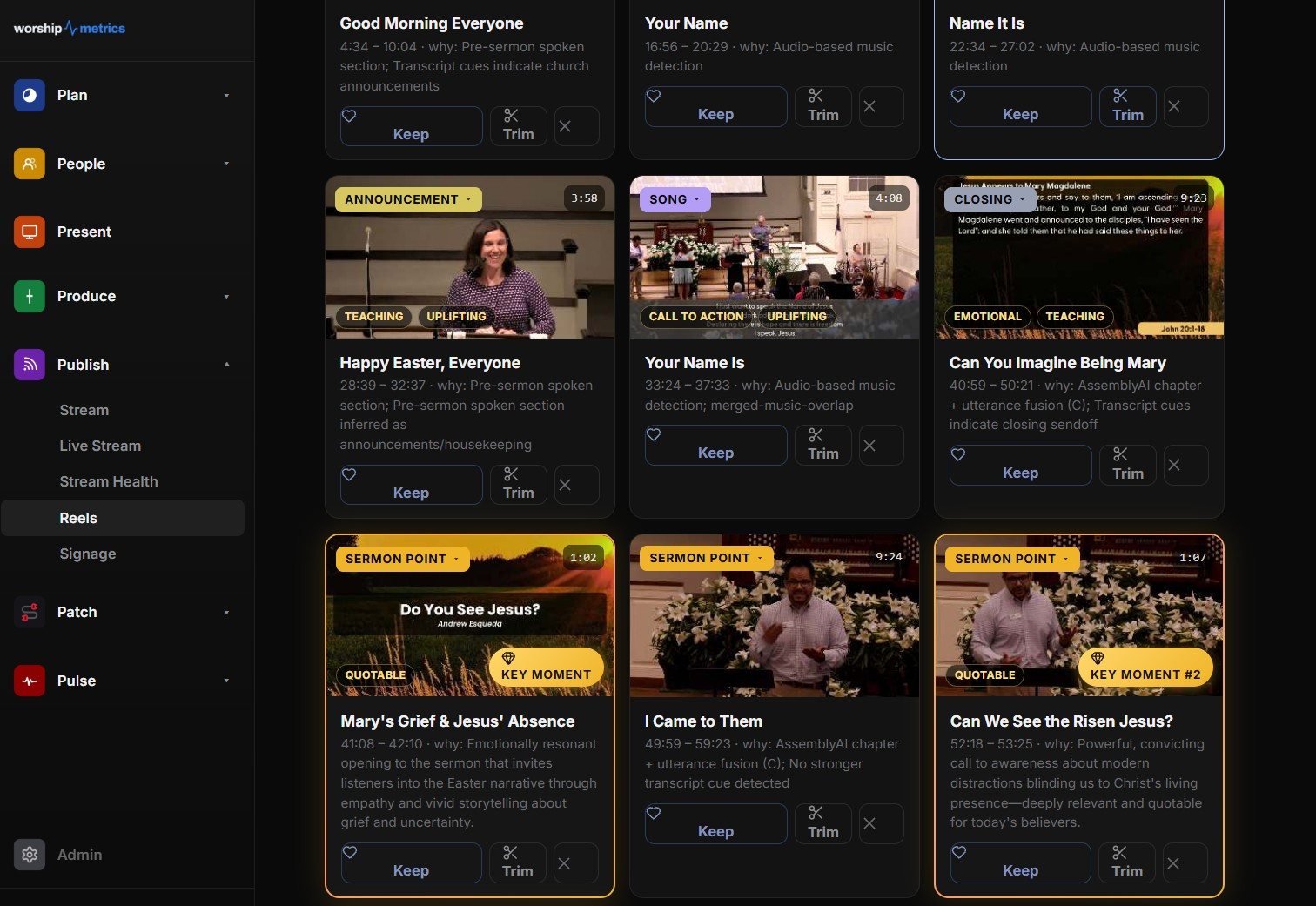Dismiss the Name It Is clip
This screenshot has width=1316, height=906.
[1185, 106]
